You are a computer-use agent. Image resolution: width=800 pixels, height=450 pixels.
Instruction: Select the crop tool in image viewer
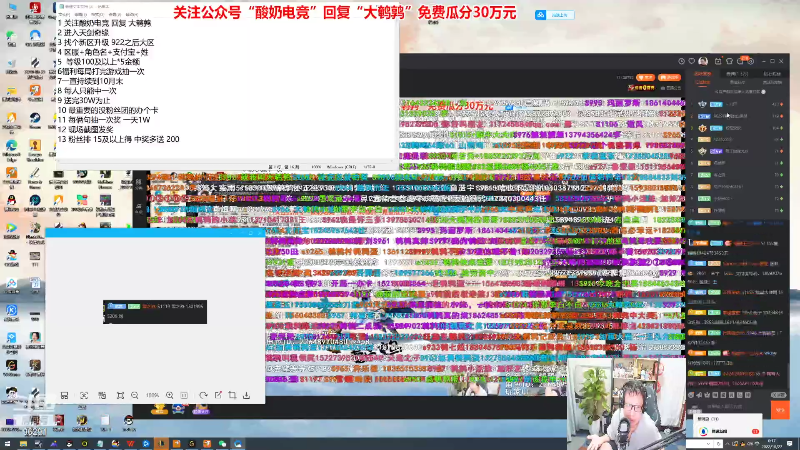click(x=232, y=395)
